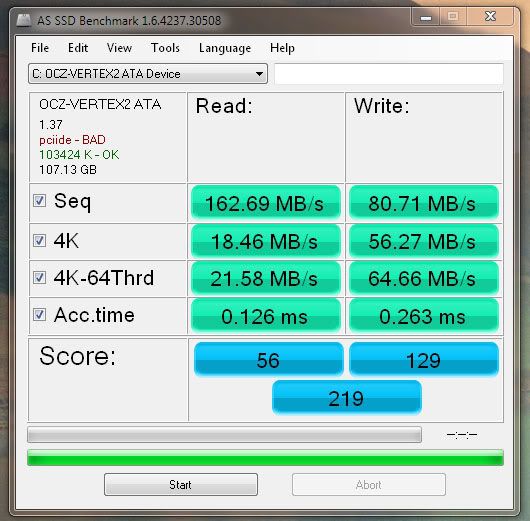Image resolution: width=530 pixels, height=521 pixels.
Task: Close the AS SSD Benchmark window
Action: tap(490, 17)
